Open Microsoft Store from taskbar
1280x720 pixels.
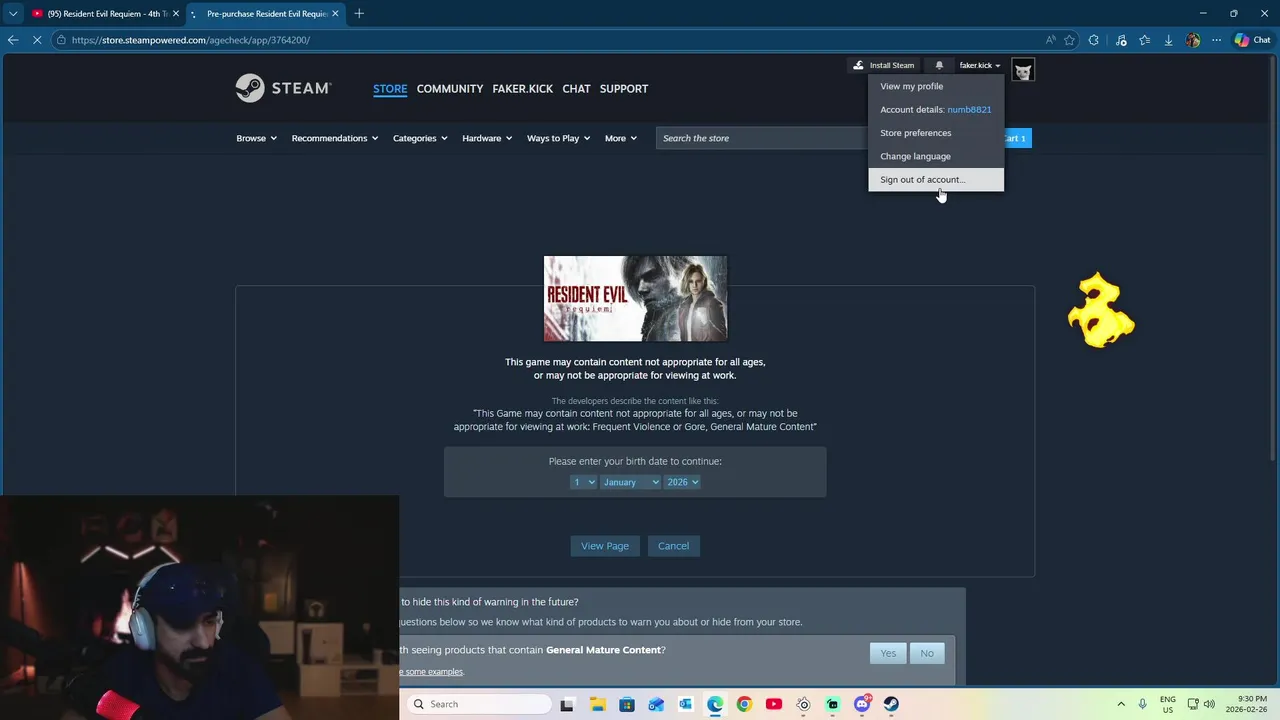click(x=626, y=704)
